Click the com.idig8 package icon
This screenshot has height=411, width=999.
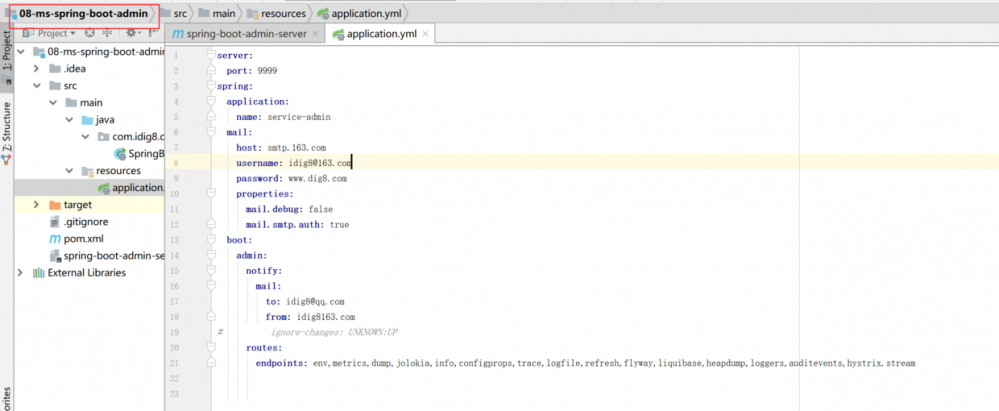(x=103, y=137)
